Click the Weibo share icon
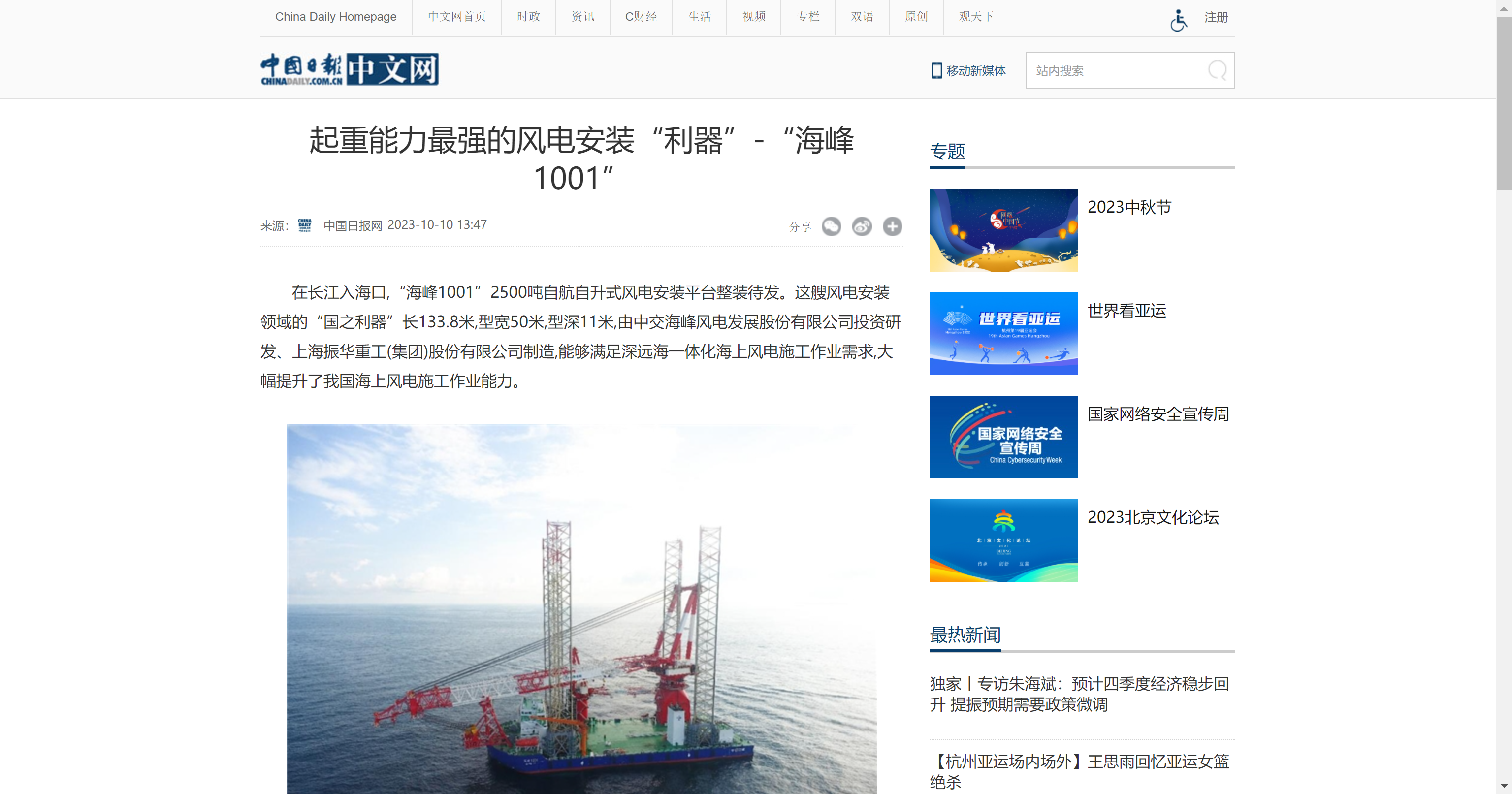This screenshot has width=1512, height=794. pos(862,226)
